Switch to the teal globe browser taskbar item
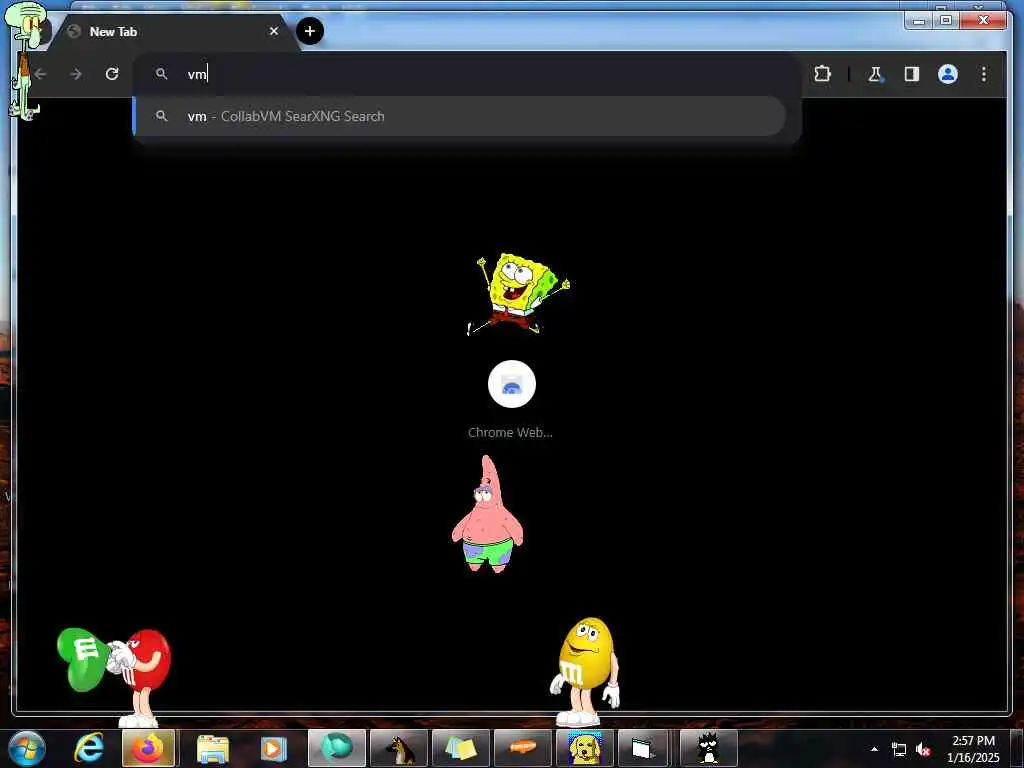The width and height of the screenshot is (1024, 768). (x=336, y=748)
